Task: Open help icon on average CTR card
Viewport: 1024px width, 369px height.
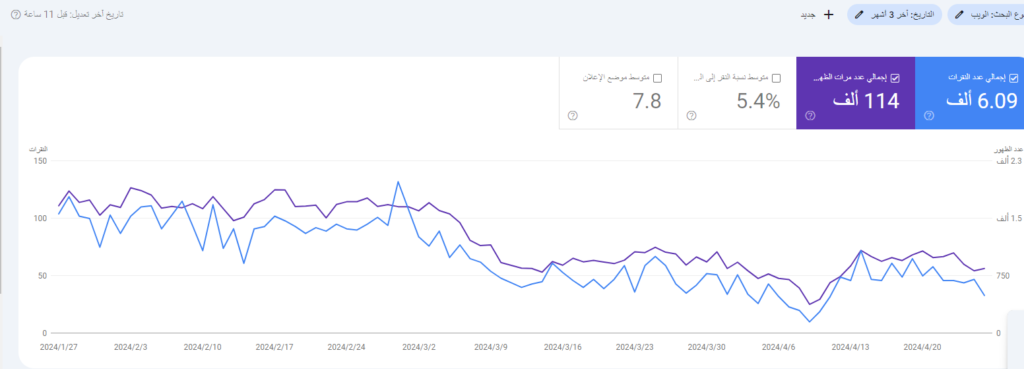Action: (691, 116)
